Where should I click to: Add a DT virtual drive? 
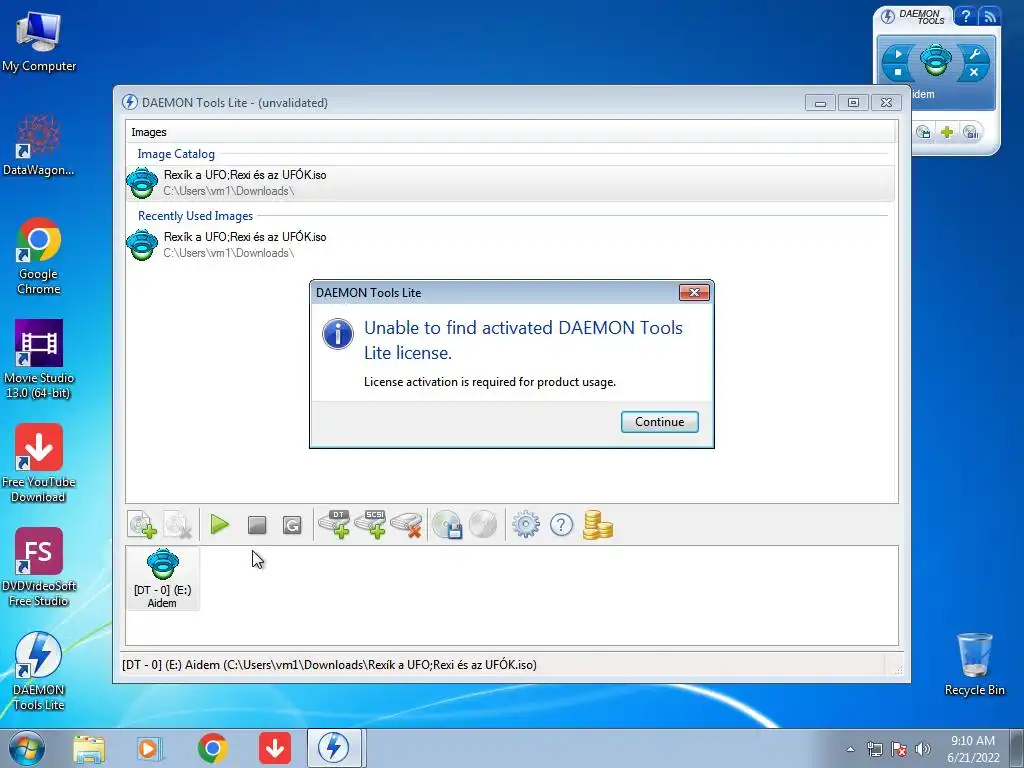pos(334,524)
